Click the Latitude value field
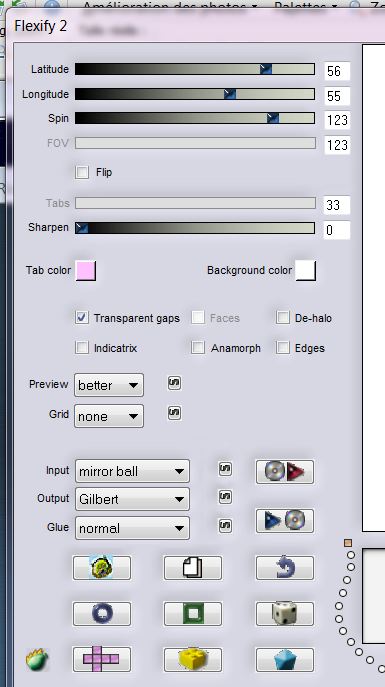 pyautogui.click(x=337, y=71)
